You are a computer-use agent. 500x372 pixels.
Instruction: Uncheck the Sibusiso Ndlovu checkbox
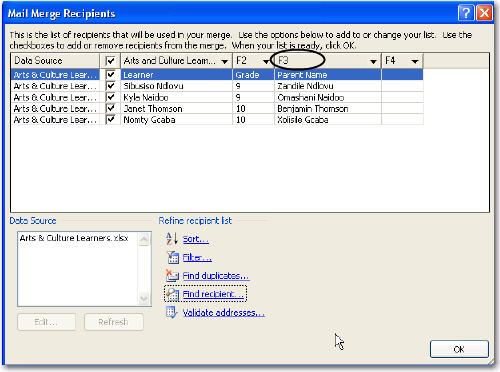coord(110,86)
